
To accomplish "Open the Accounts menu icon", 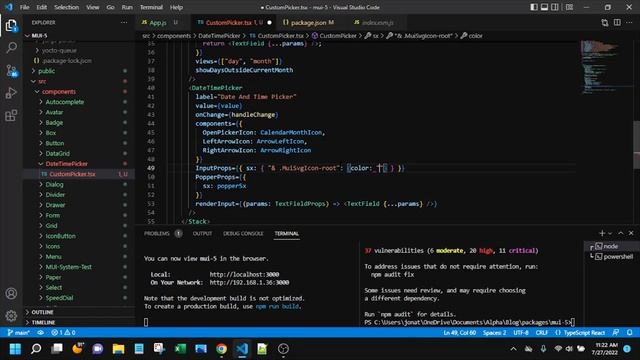I will [11, 293].
